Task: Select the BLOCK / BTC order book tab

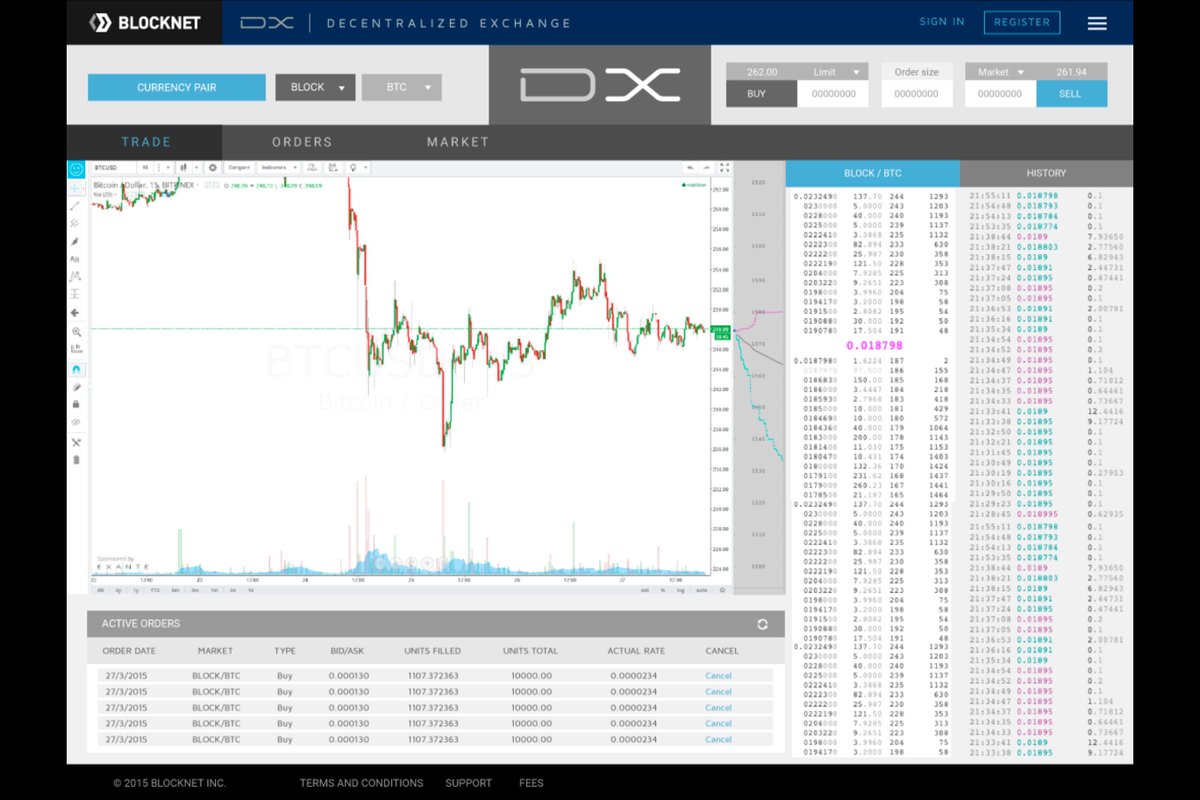Action: tap(873, 173)
